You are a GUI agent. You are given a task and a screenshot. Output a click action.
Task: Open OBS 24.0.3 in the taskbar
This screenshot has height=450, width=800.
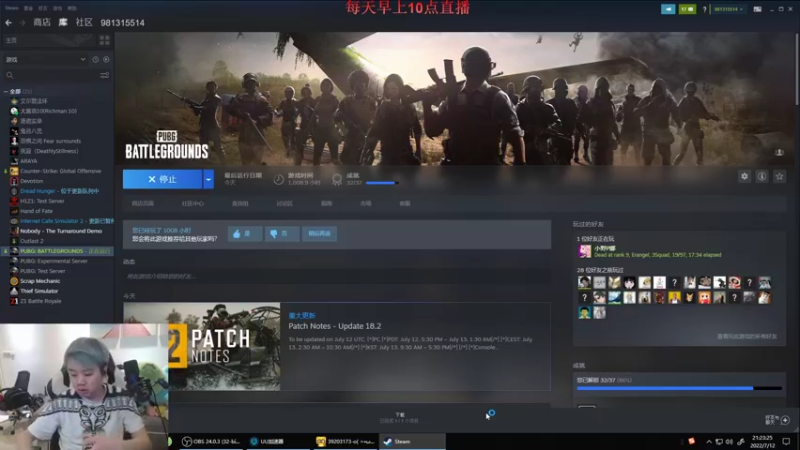point(211,441)
